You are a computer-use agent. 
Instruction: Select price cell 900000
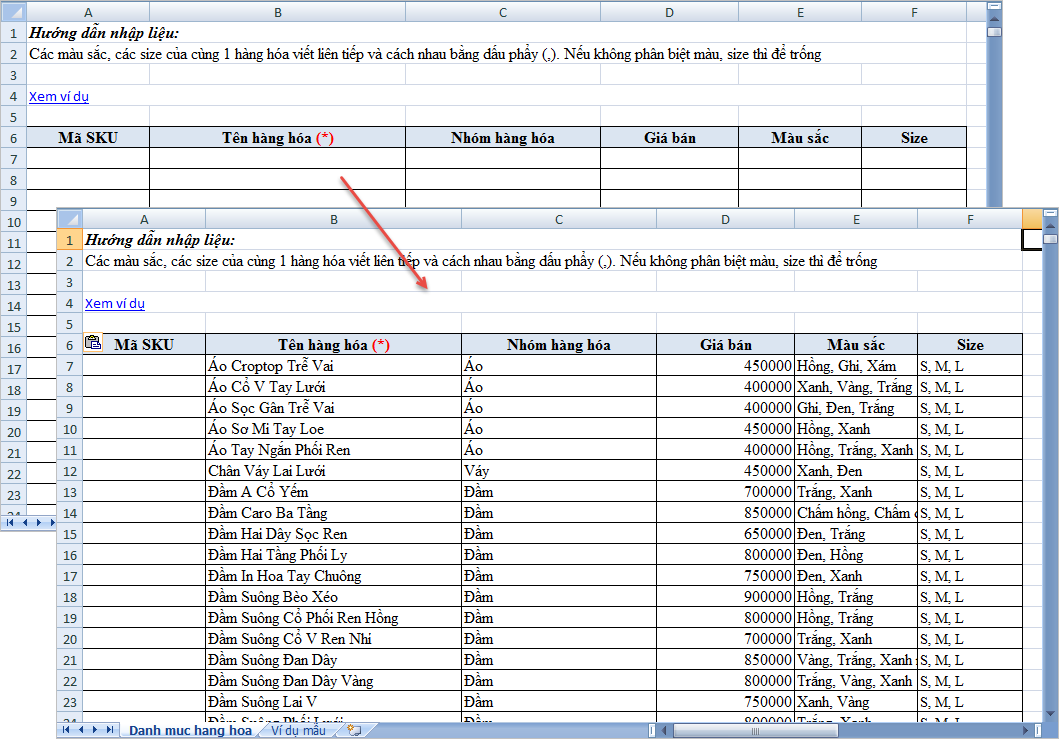pos(725,597)
